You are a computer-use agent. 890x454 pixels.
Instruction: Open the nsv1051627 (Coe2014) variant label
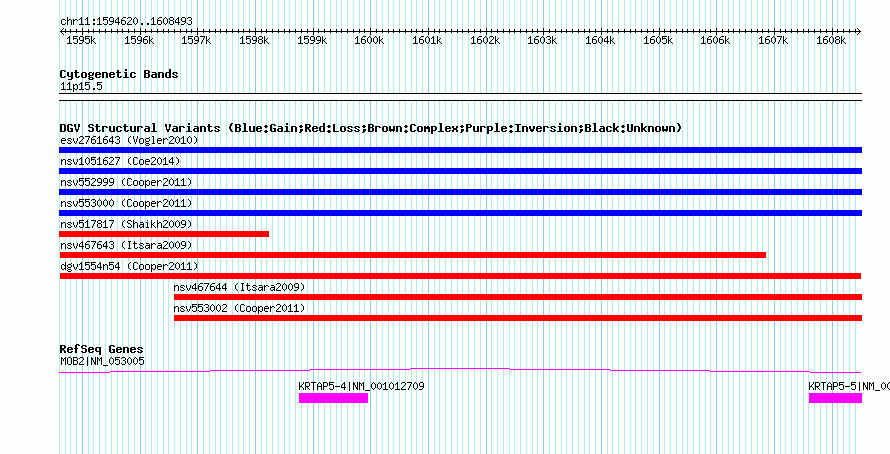coord(120,161)
